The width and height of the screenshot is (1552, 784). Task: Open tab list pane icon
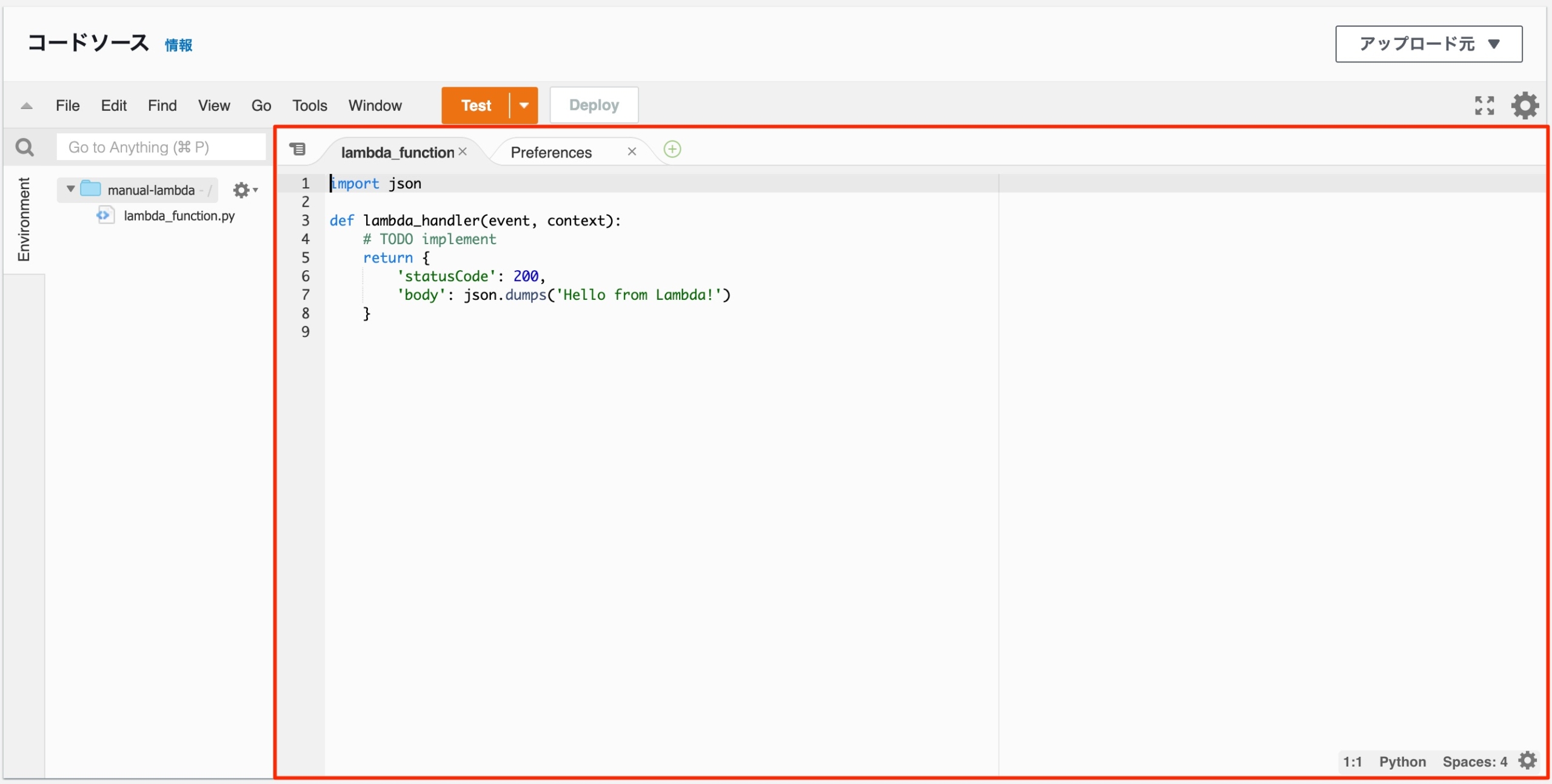click(x=298, y=150)
